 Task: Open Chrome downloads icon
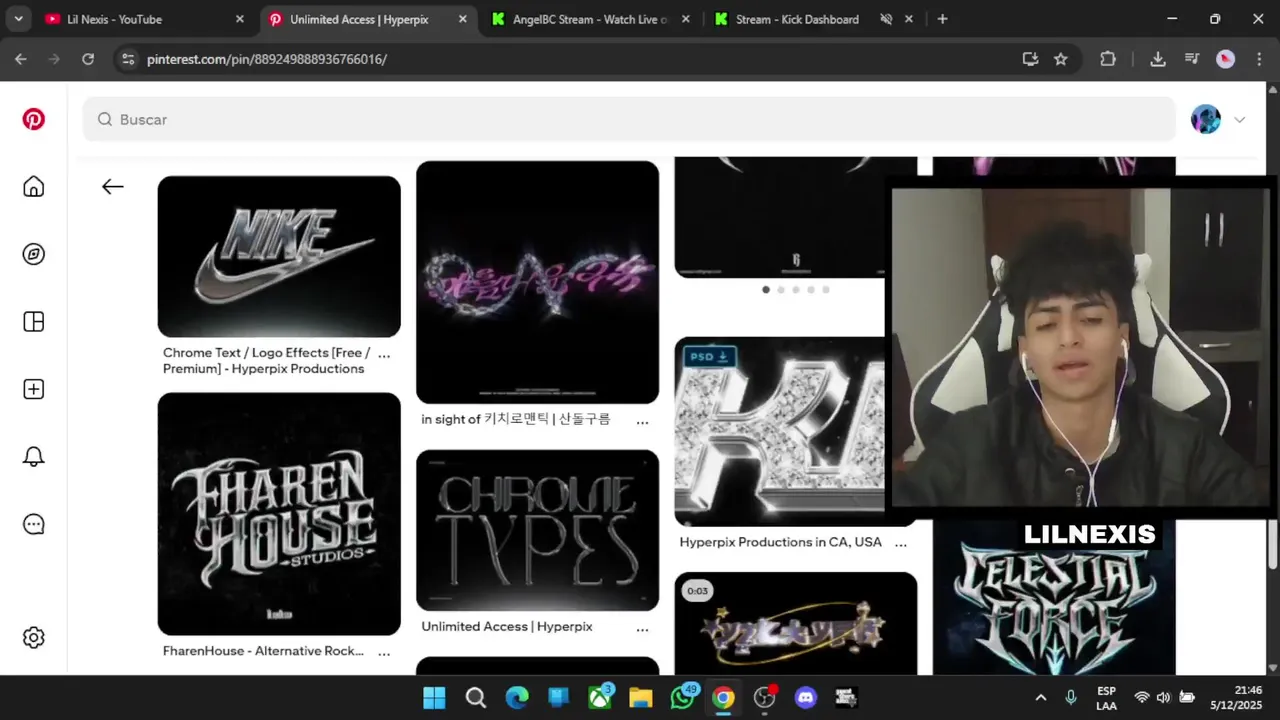1158,59
